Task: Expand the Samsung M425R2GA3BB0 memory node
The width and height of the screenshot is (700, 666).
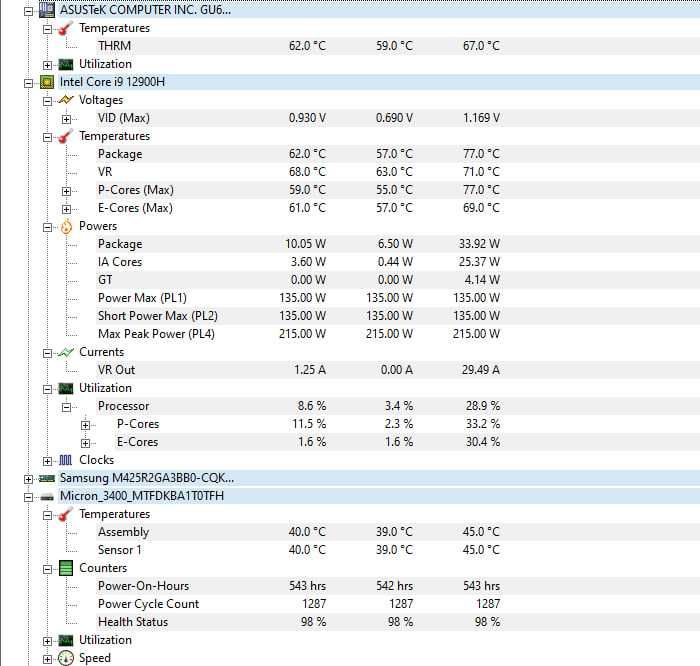Action: pyautogui.click(x=29, y=479)
